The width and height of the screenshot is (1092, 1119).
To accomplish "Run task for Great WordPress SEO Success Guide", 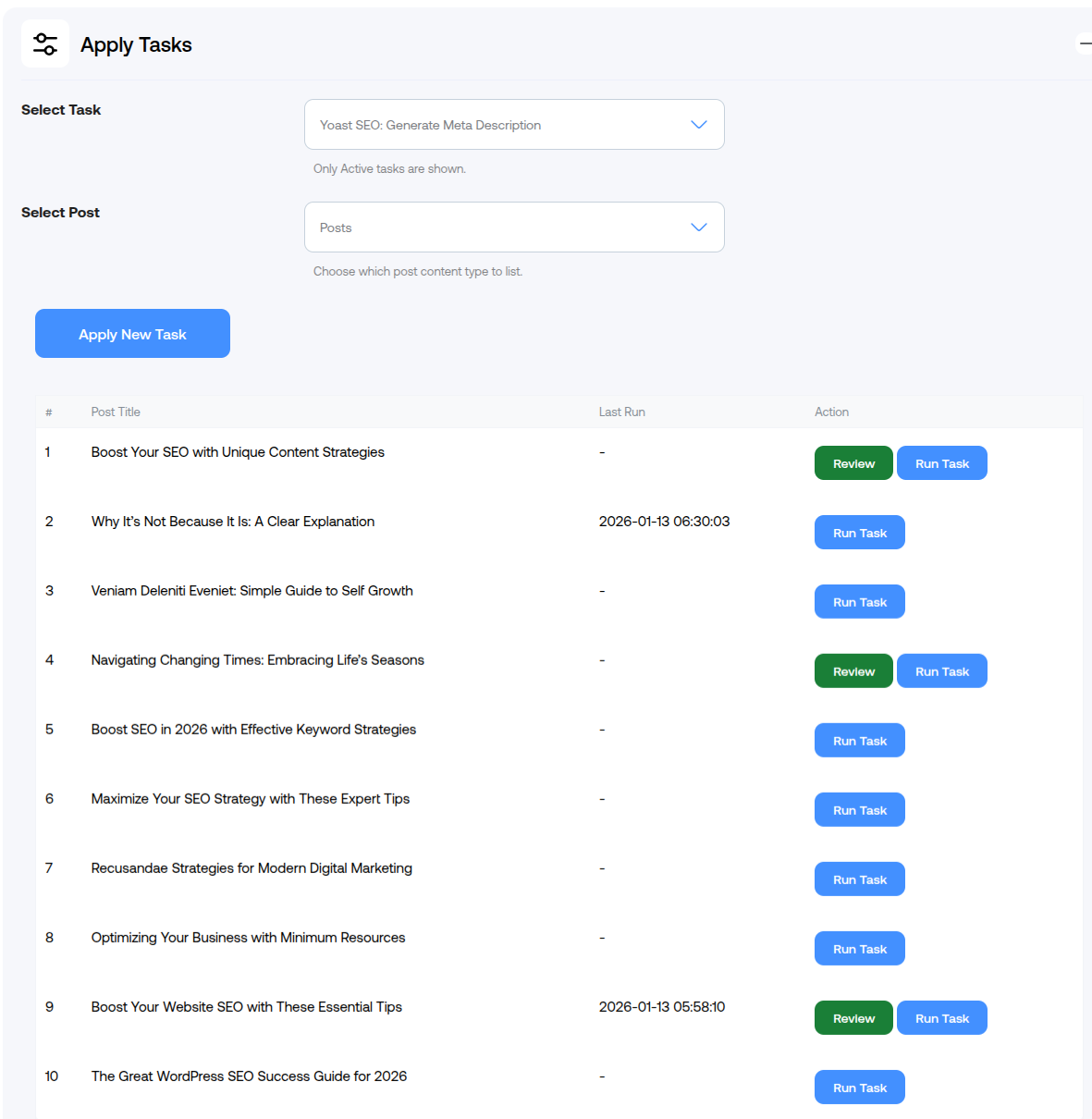I will point(859,1088).
